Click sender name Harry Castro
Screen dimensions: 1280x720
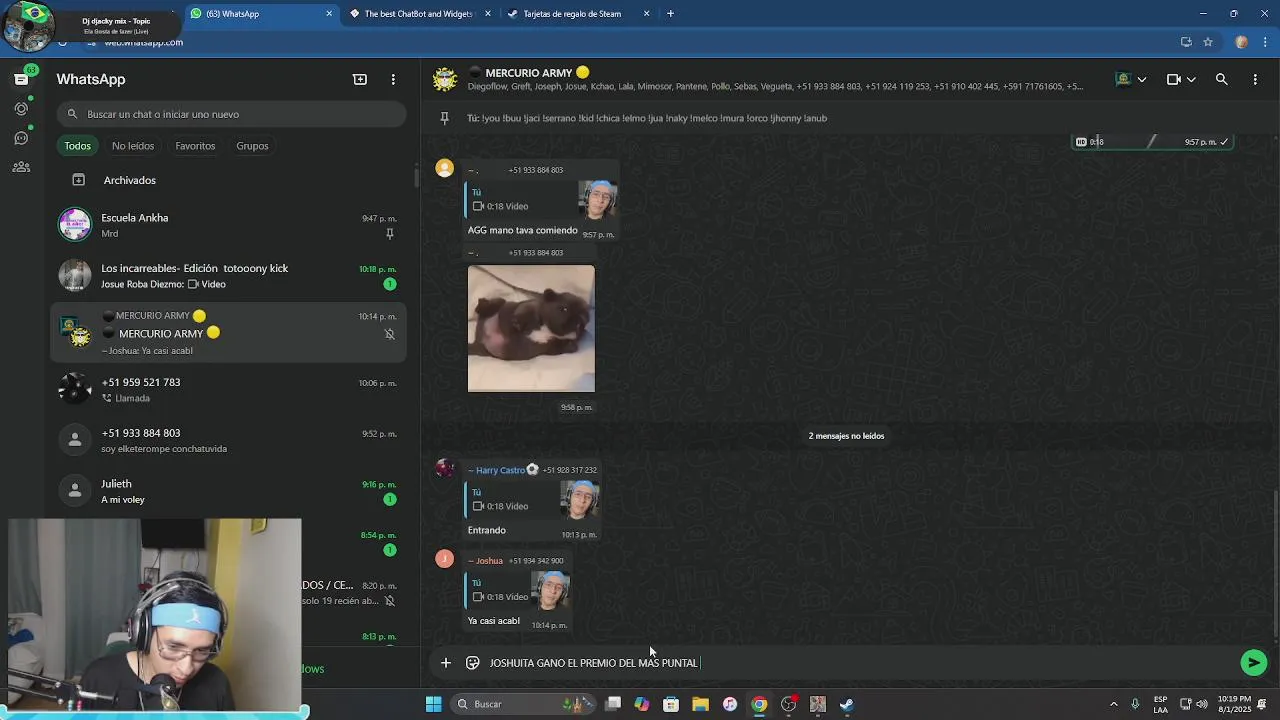500,470
